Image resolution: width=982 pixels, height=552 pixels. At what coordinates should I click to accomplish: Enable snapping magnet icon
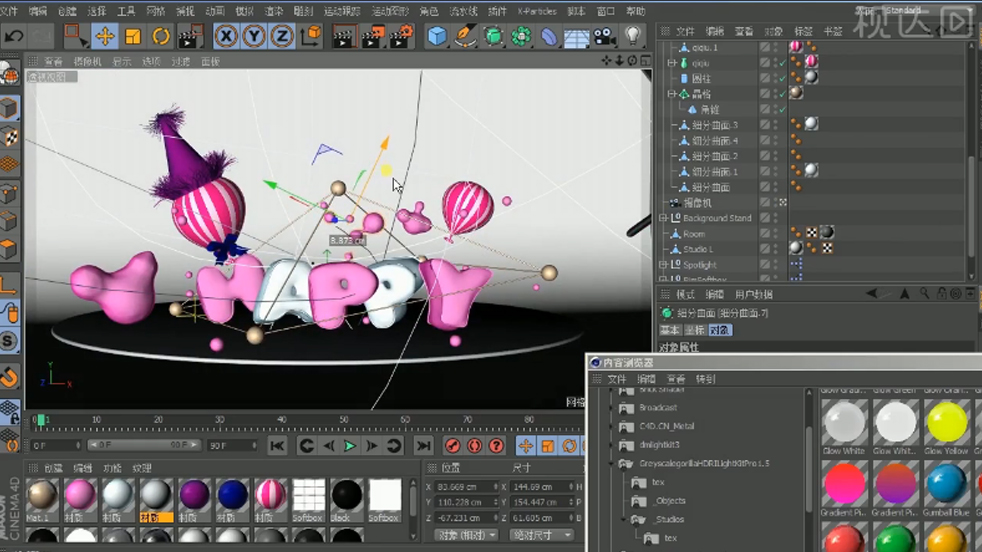tap(9, 377)
